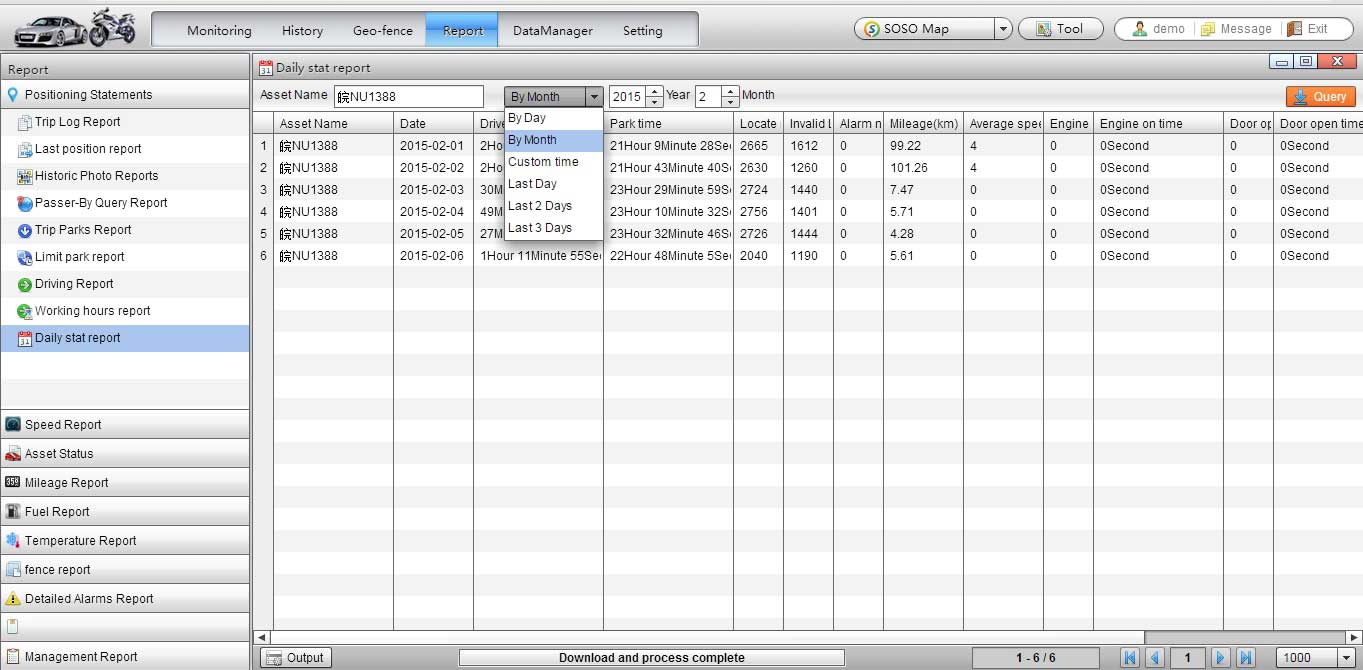Switch to Monitoring tab
The width and height of the screenshot is (1363, 670).
pos(219,30)
